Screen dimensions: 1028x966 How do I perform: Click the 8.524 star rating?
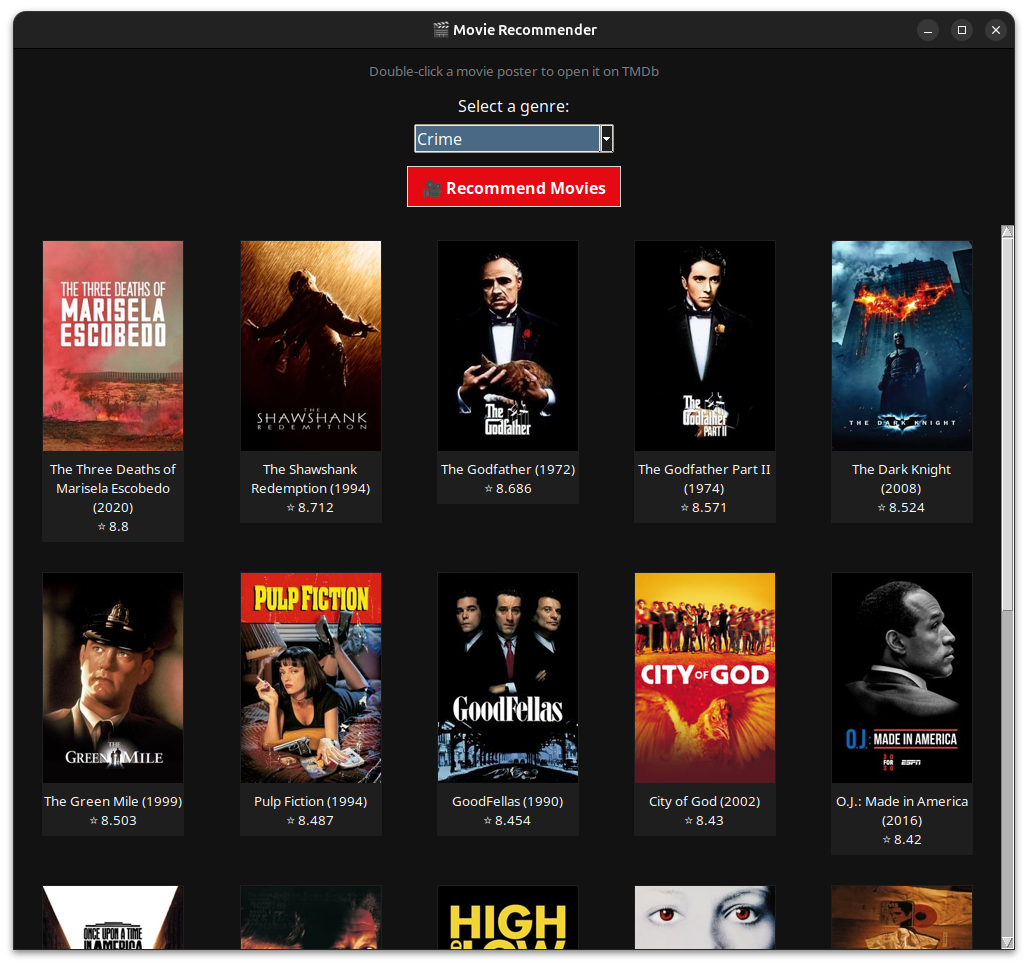pyautogui.click(x=901, y=508)
